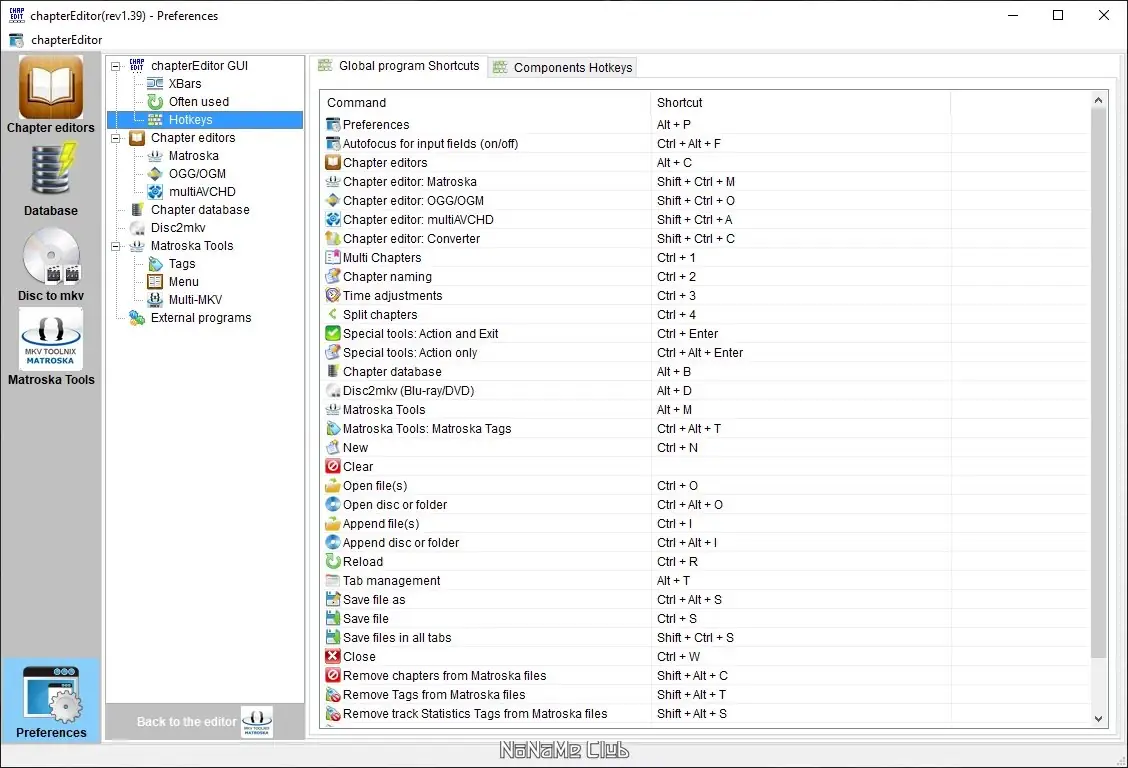This screenshot has width=1128, height=768.
Task: Click the Command column header
Action: coord(486,103)
